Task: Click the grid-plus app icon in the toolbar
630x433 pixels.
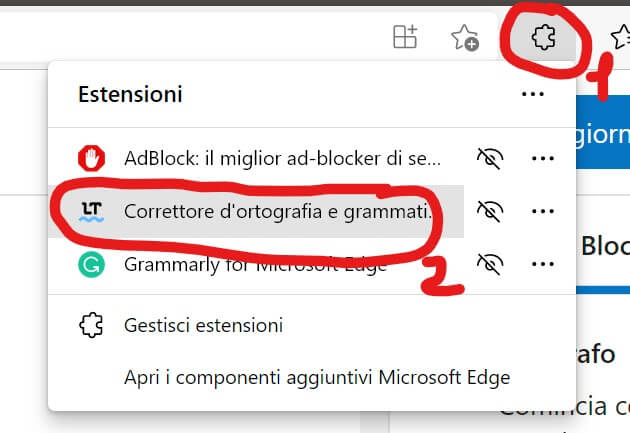Action: pyautogui.click(x=405, y=38)
